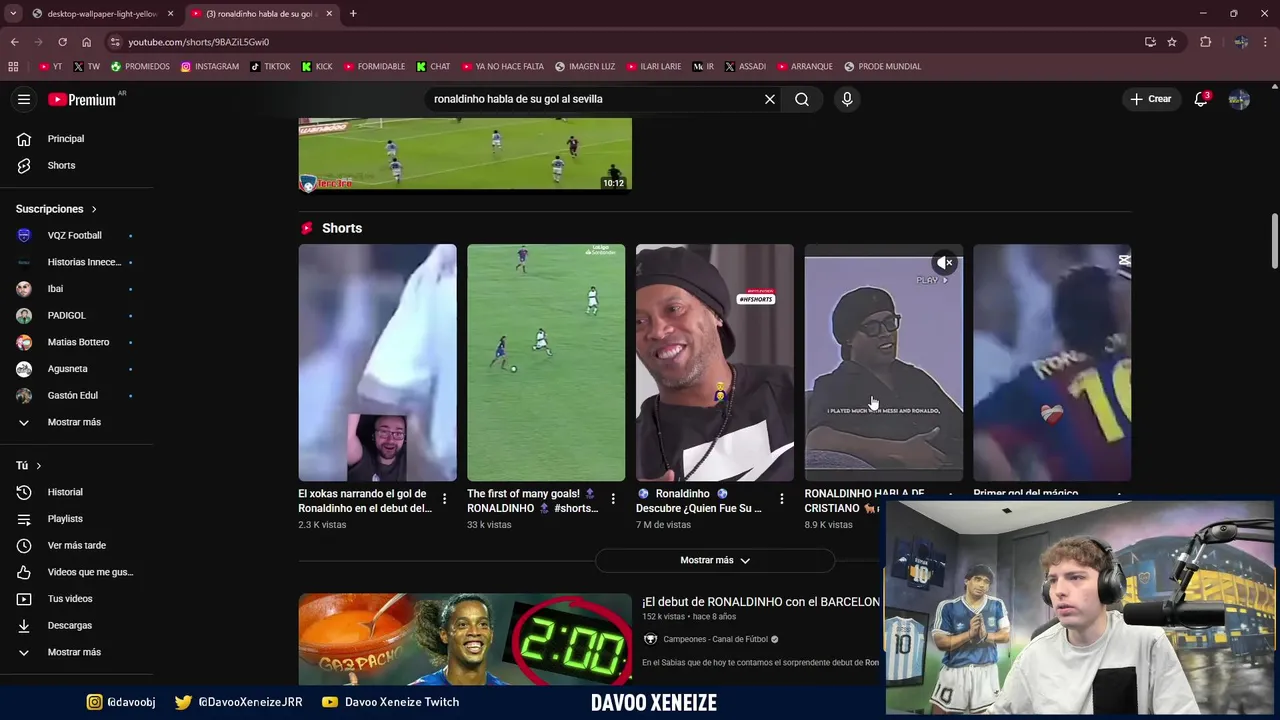The image size is (1280, 720).
Task: Open options for Ronaldinho Descubre Short
Action: [x=782, y=498]
